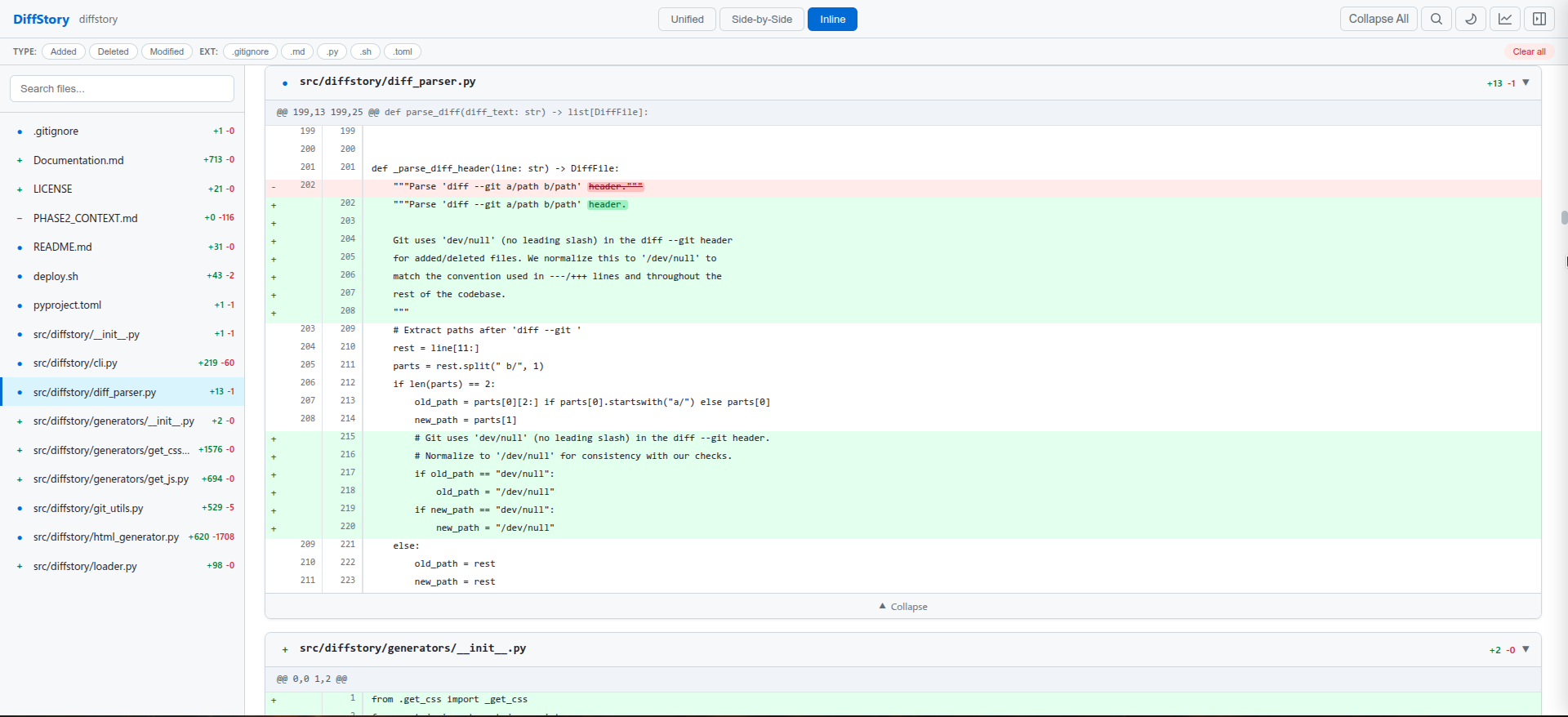Click the 'new_path = parts[1]' code line
This screenshot has width=1568, height=717.
902,421
